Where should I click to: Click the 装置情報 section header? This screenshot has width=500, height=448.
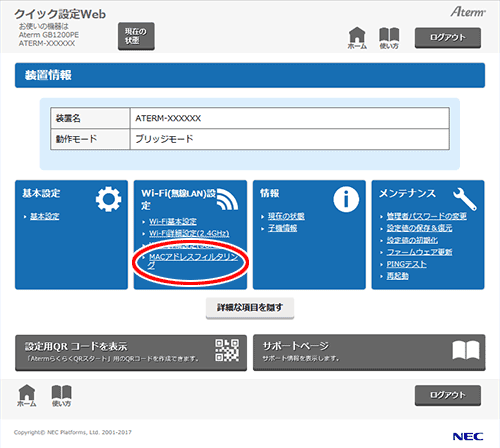pos(250,75)
